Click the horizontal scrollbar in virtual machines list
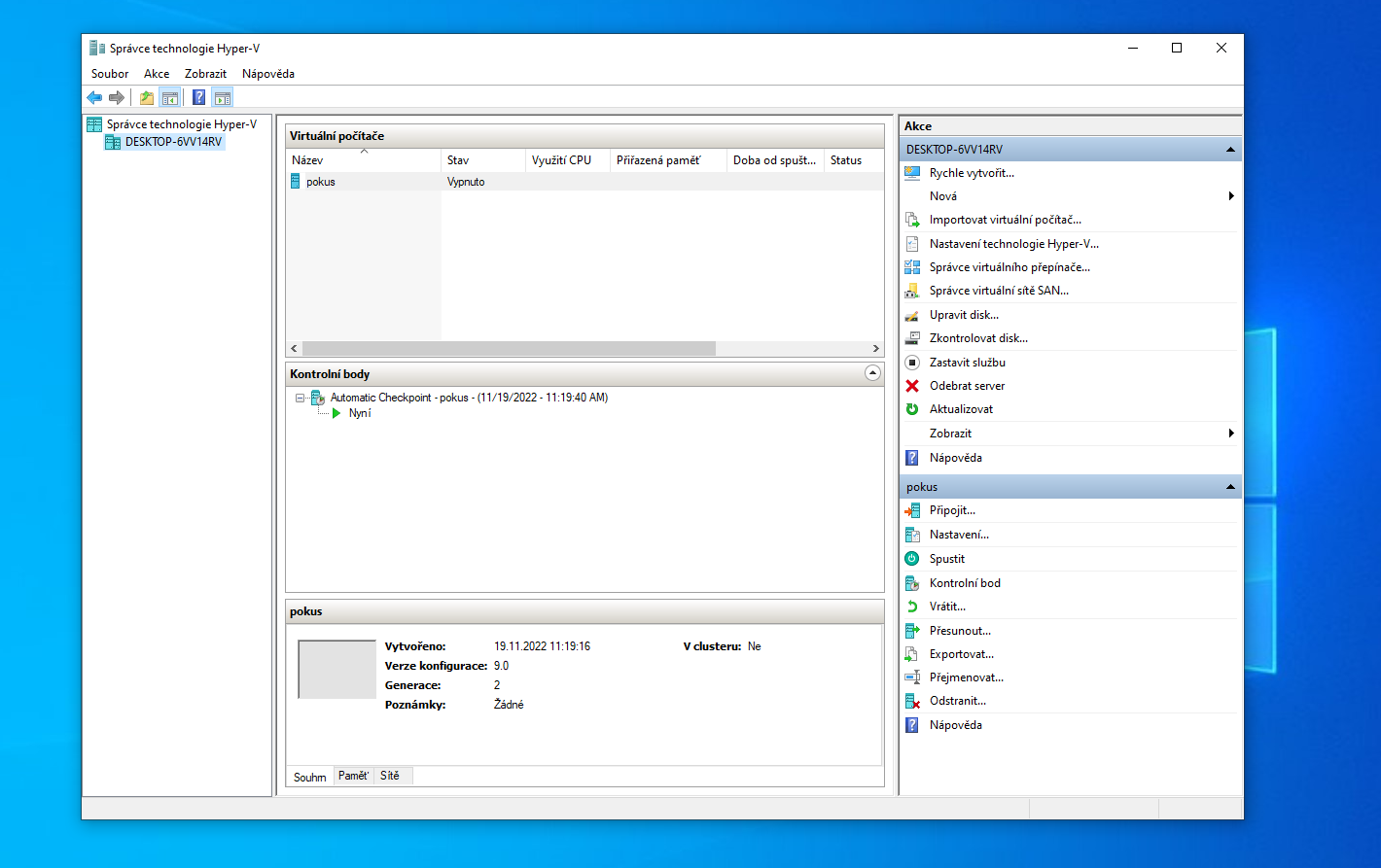1381x868 pixels. [509, 348]
